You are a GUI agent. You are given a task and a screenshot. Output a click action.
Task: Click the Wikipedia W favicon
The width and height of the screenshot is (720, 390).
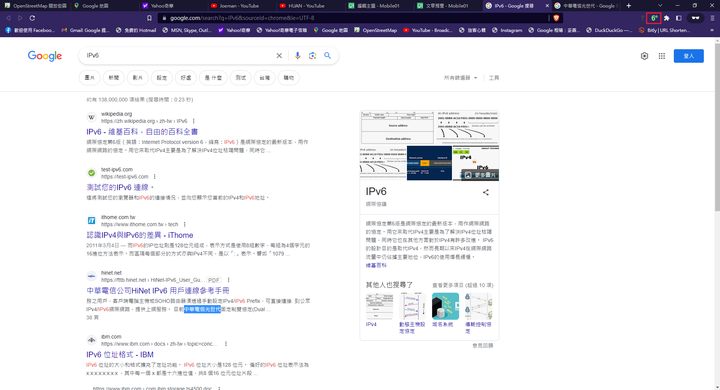click(x=91, y=118)
